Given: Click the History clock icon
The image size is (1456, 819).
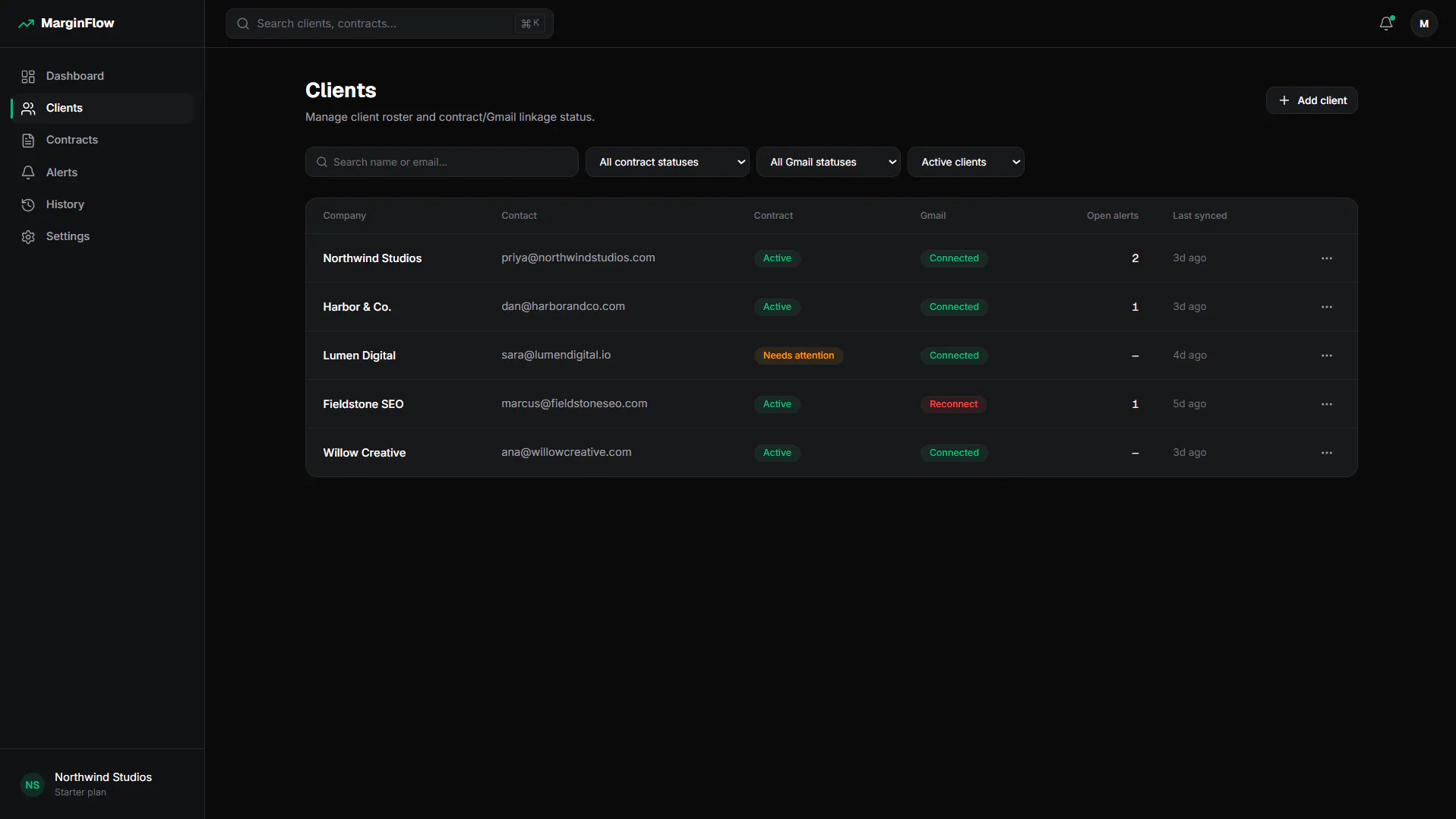Looking at the screenshot, I should (x=28, y=204).
